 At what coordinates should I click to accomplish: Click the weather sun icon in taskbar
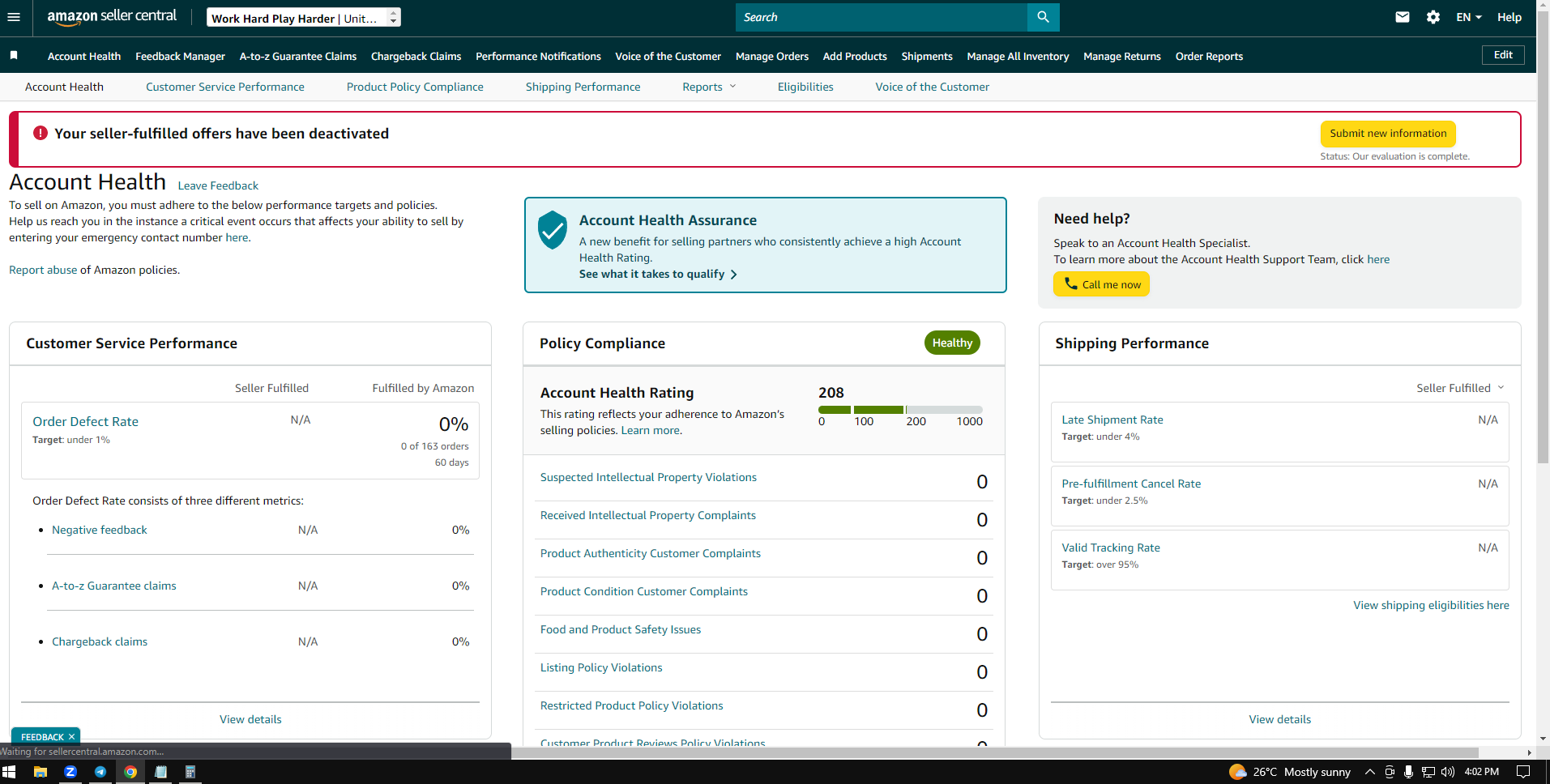[x=1237, y=772]
